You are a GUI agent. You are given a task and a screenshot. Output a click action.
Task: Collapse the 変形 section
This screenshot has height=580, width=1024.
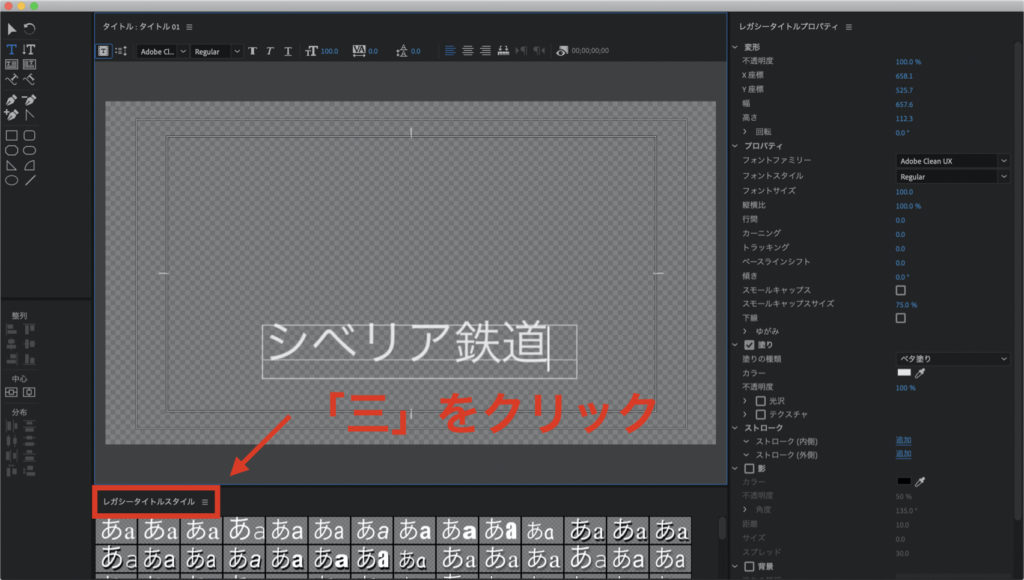pos(735,47)
